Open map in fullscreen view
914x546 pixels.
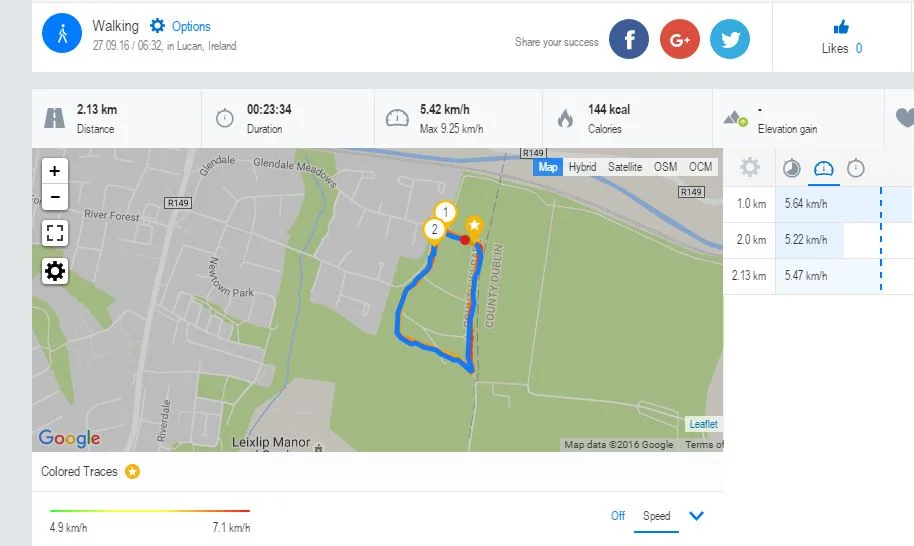(x=55, y=234)
